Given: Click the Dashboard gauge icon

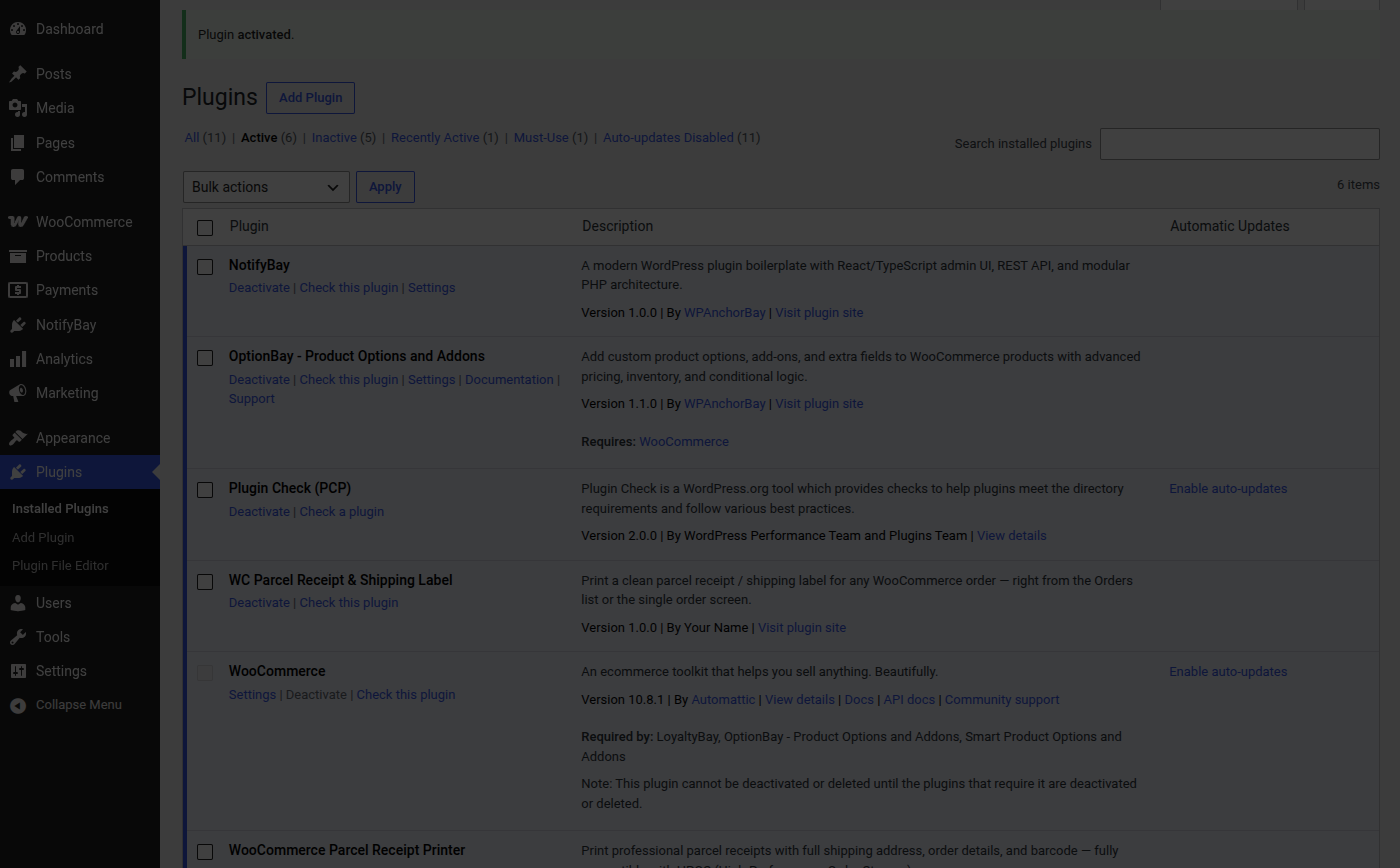Looking at the screenshot, I should click(18, 29).
